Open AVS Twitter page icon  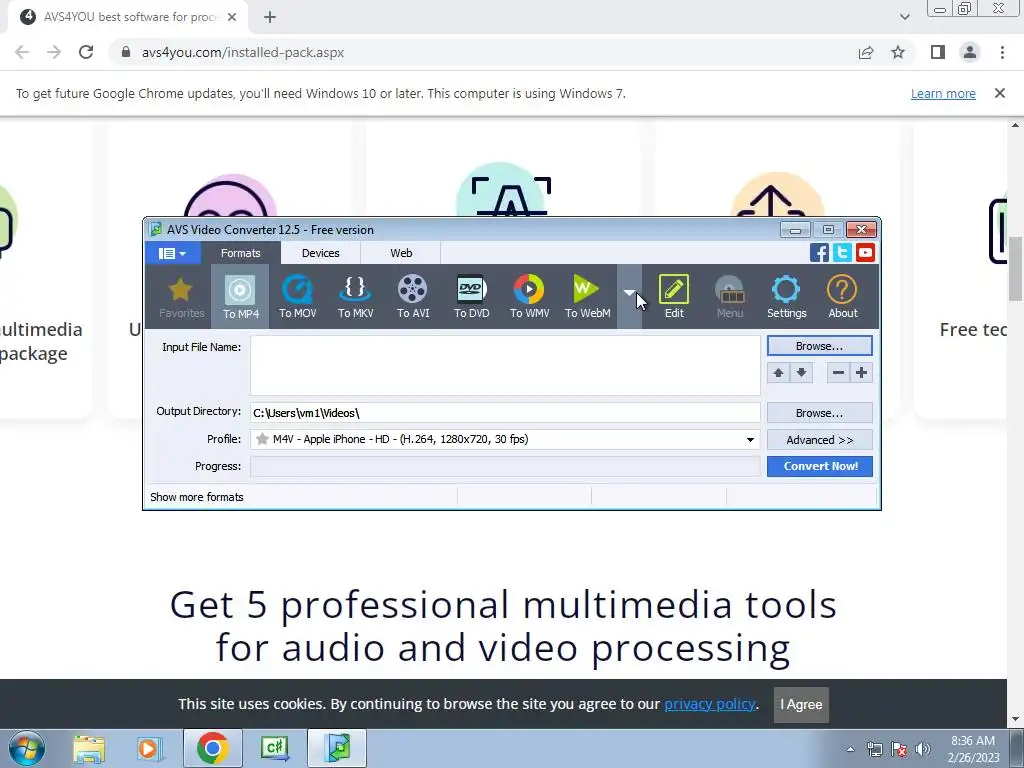[x=842, y=253]
